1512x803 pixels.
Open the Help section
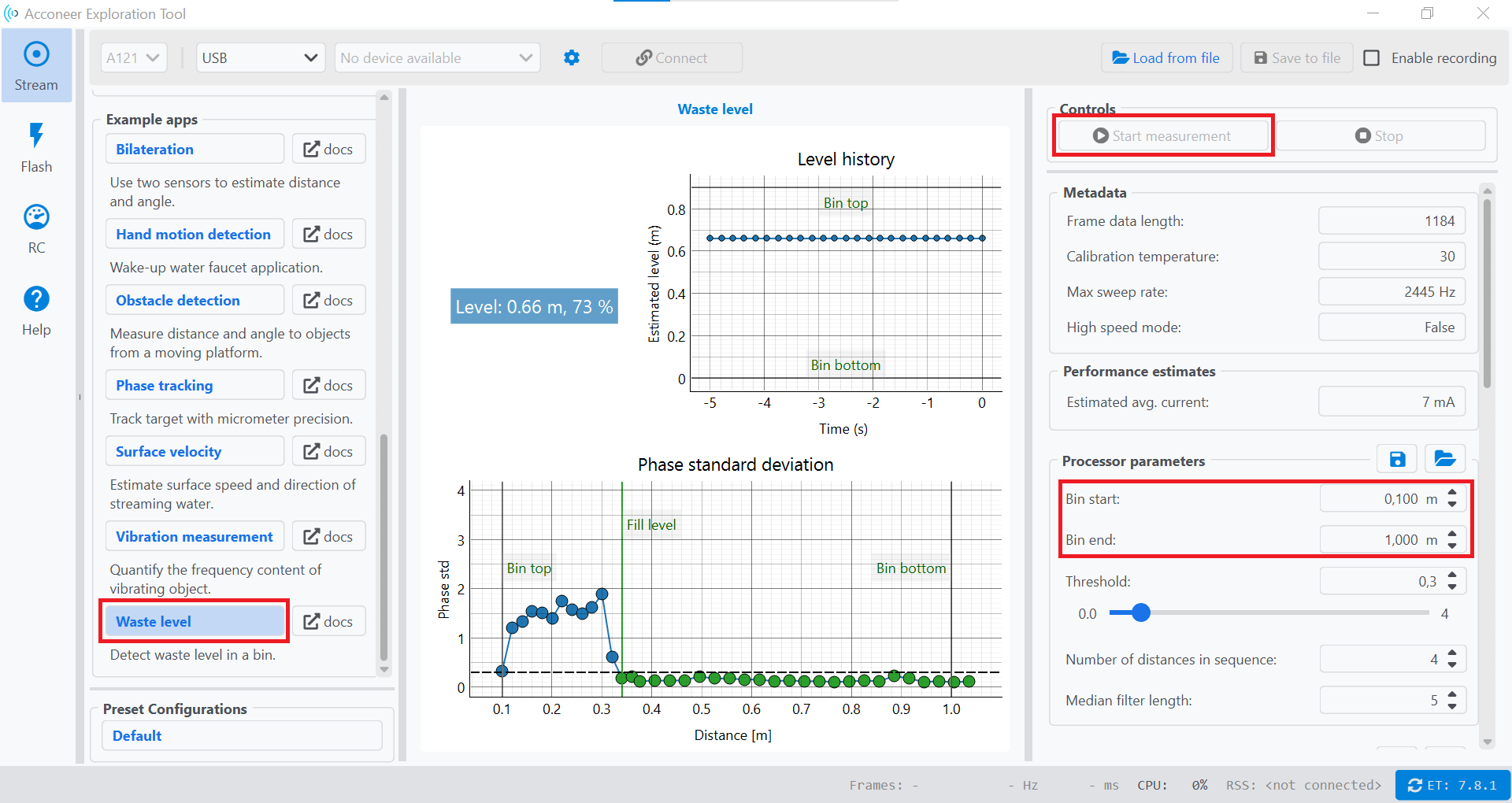pyautogui.click(x=36, y=311)
